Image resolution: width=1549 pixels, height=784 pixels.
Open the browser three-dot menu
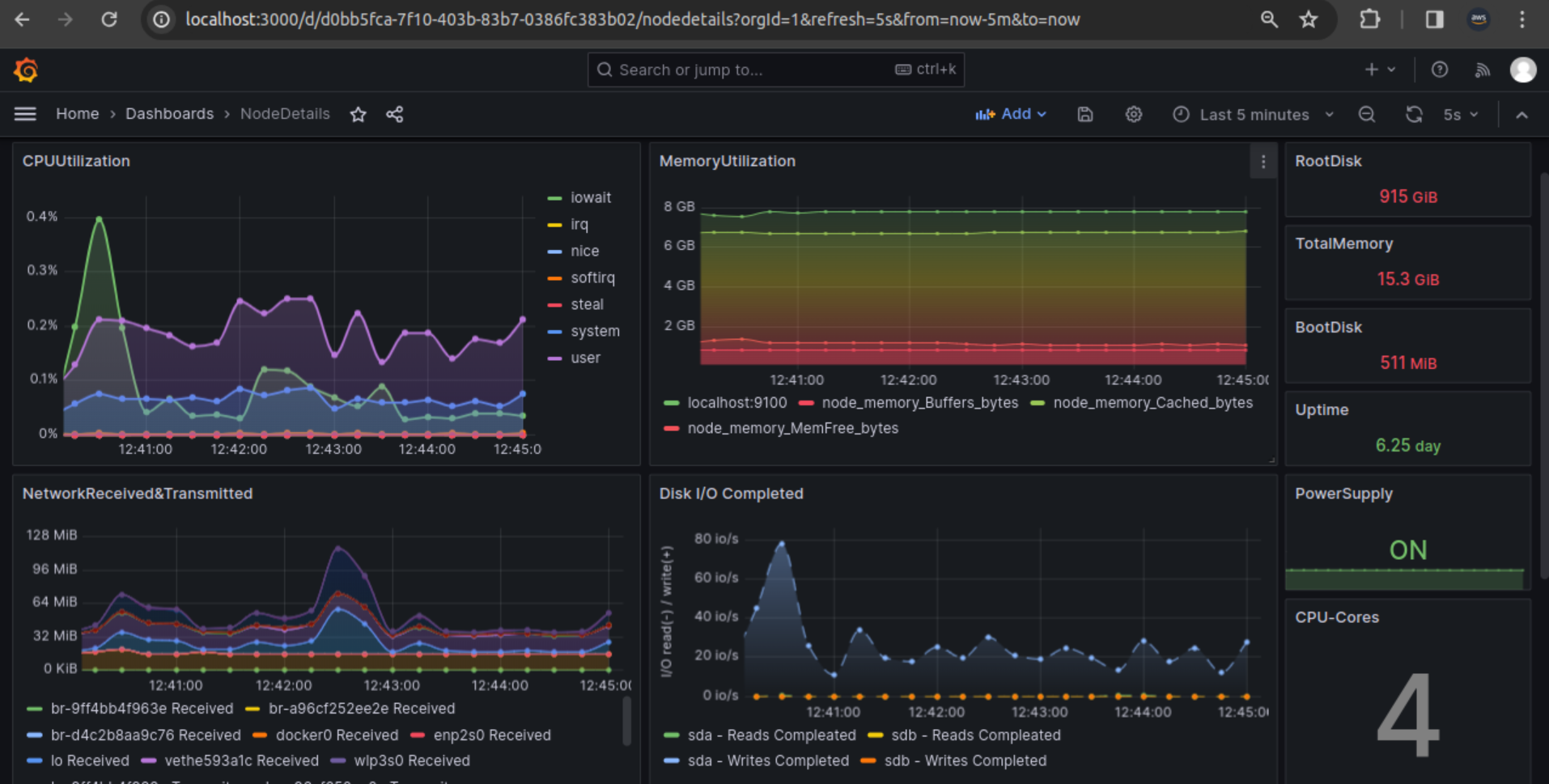(x=1522, y=19)
